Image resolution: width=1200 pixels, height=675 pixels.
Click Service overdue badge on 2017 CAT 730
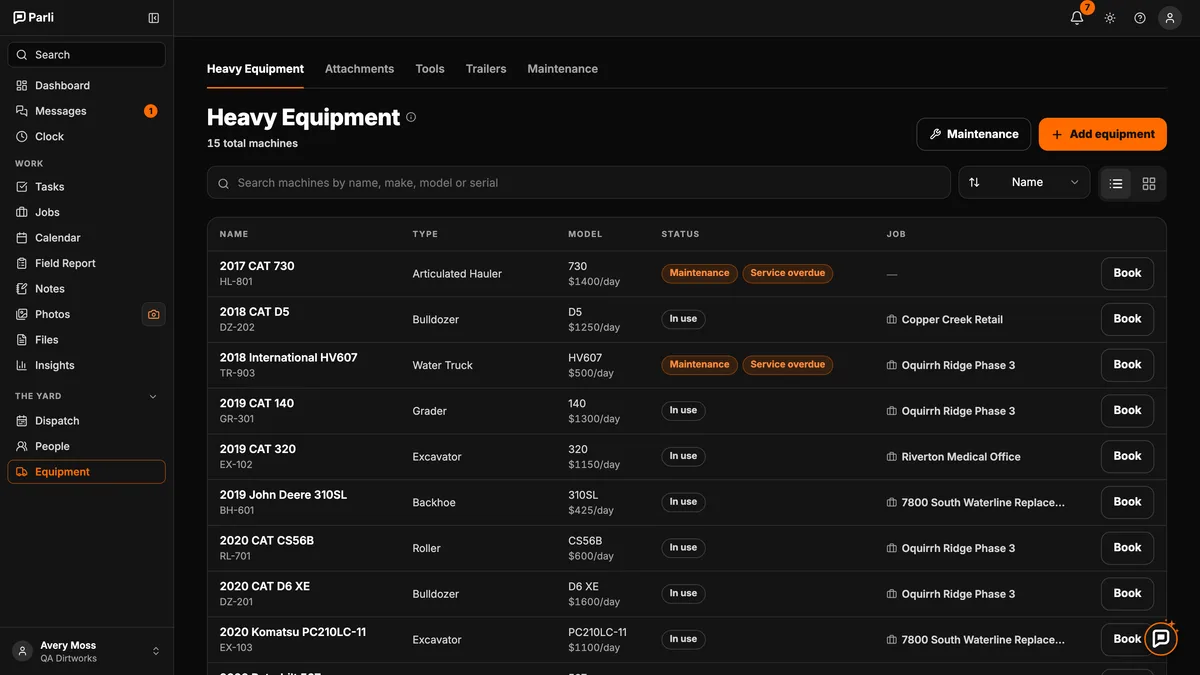(788, 273)
